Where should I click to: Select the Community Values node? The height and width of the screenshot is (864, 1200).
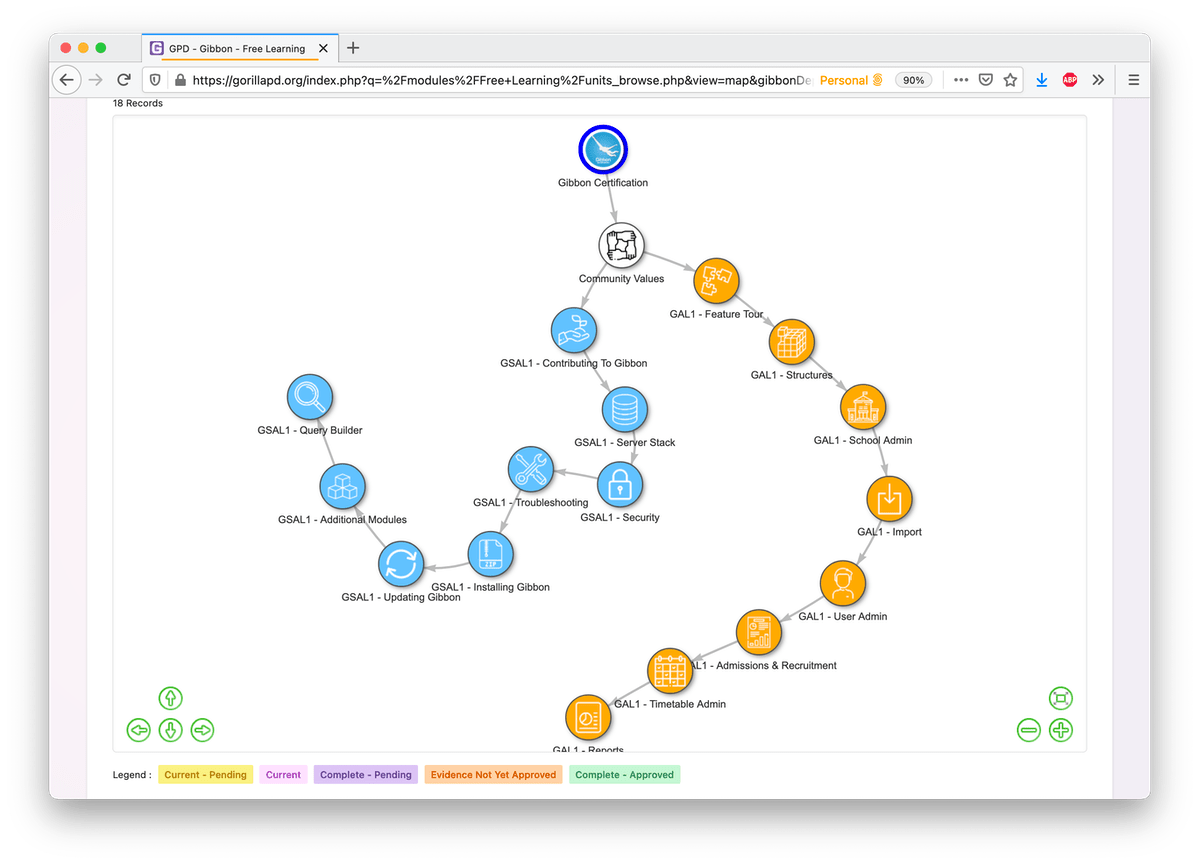pyautogui.click(x=622, y=246)
